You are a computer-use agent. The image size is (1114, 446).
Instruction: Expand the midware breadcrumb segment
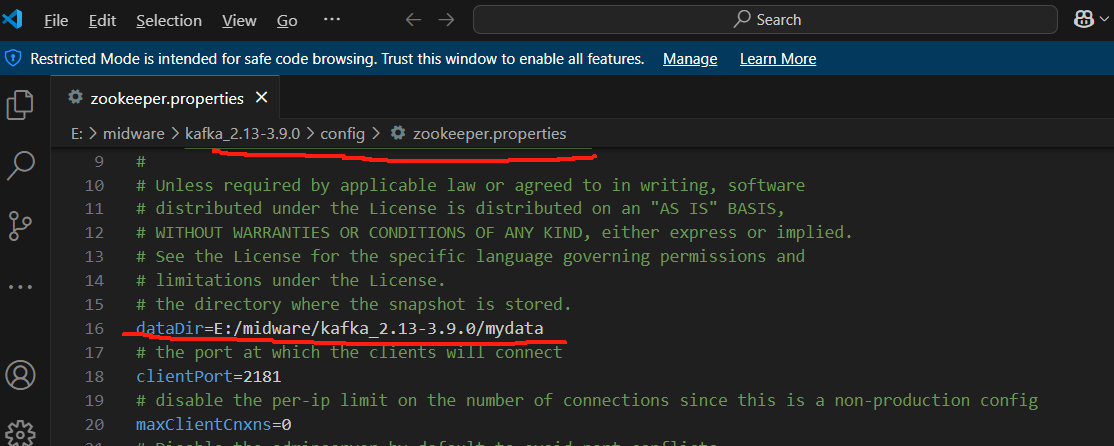point(134,134)
